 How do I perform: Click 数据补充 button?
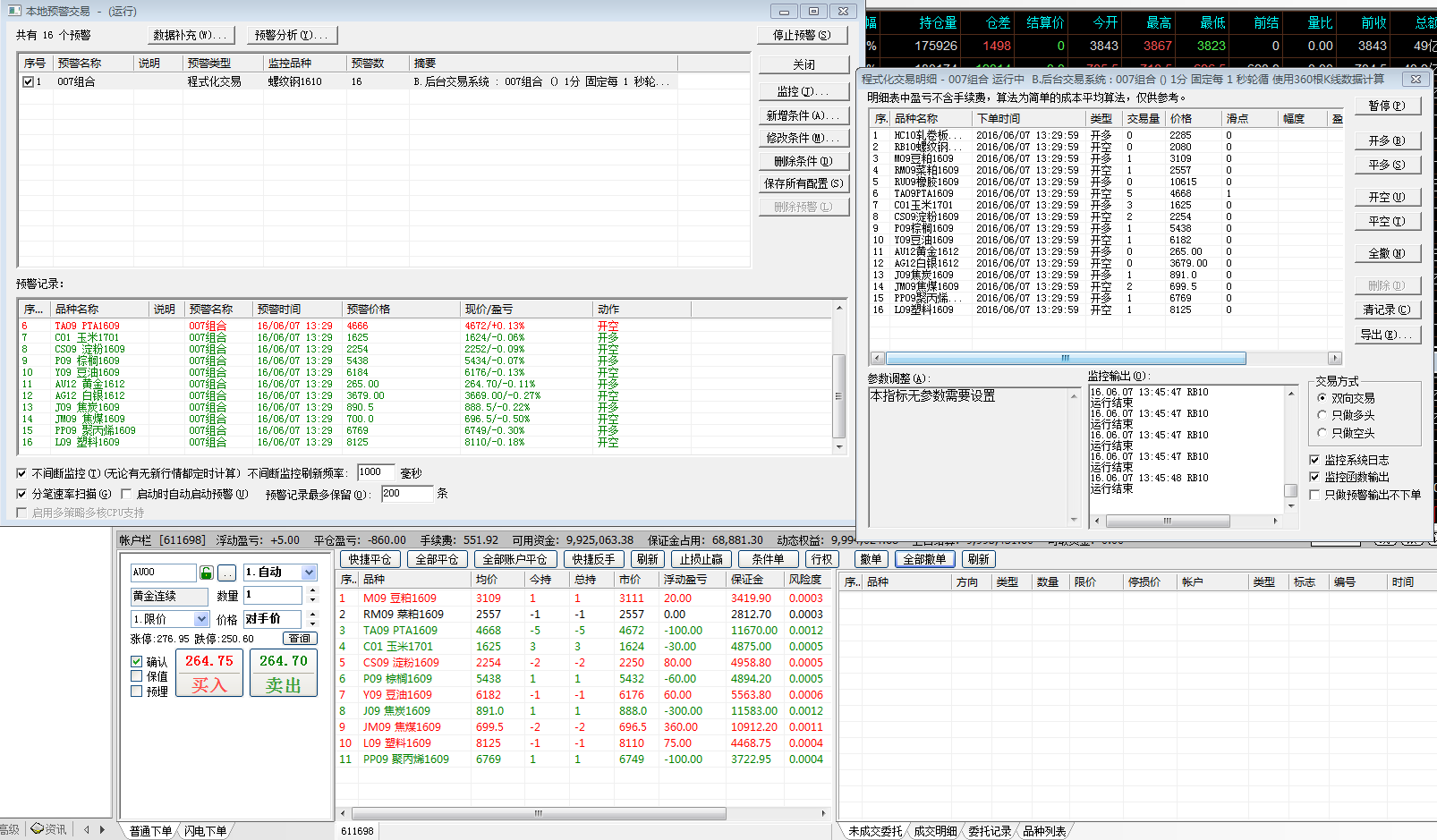191,35
